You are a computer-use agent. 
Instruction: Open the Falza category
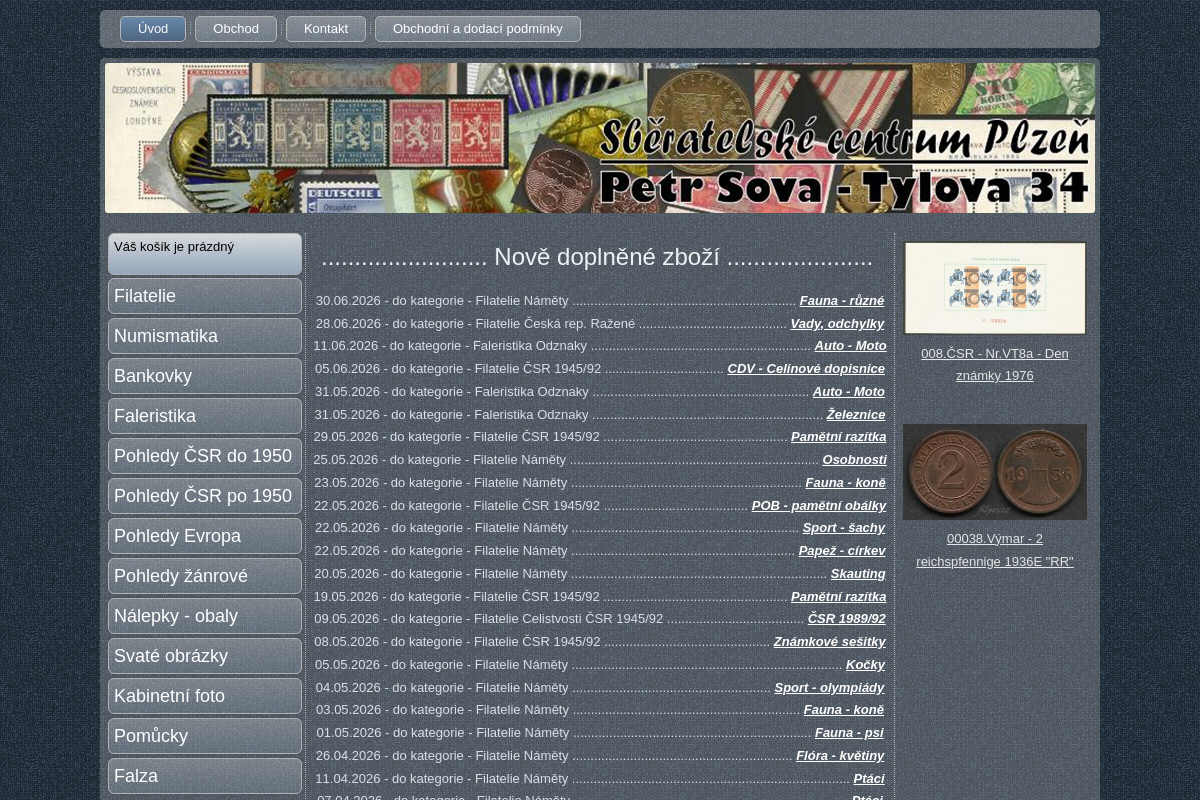point(205,776)
